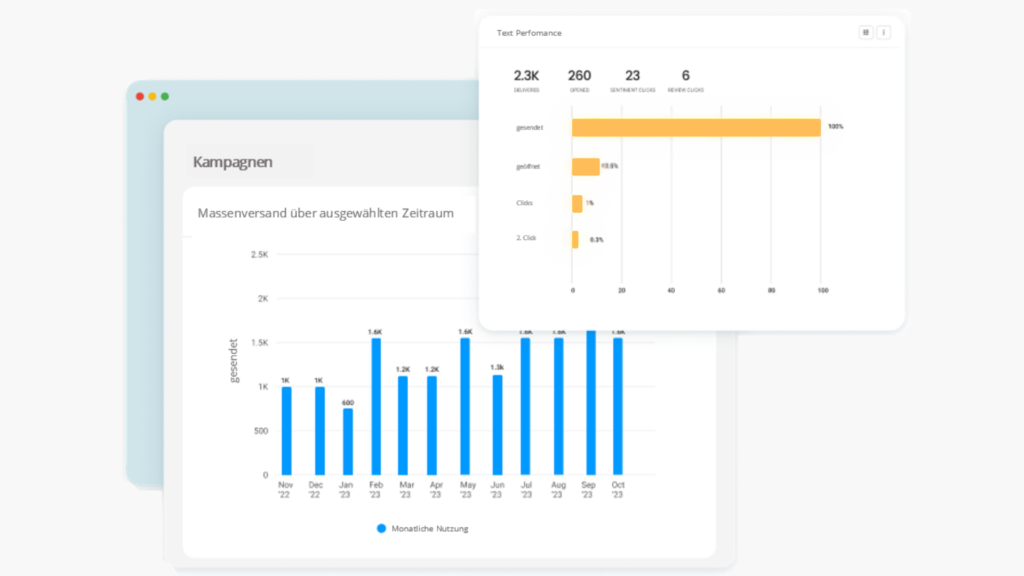
Task: Click the Nov '22 blue bar
Action: tap(285, 431)
